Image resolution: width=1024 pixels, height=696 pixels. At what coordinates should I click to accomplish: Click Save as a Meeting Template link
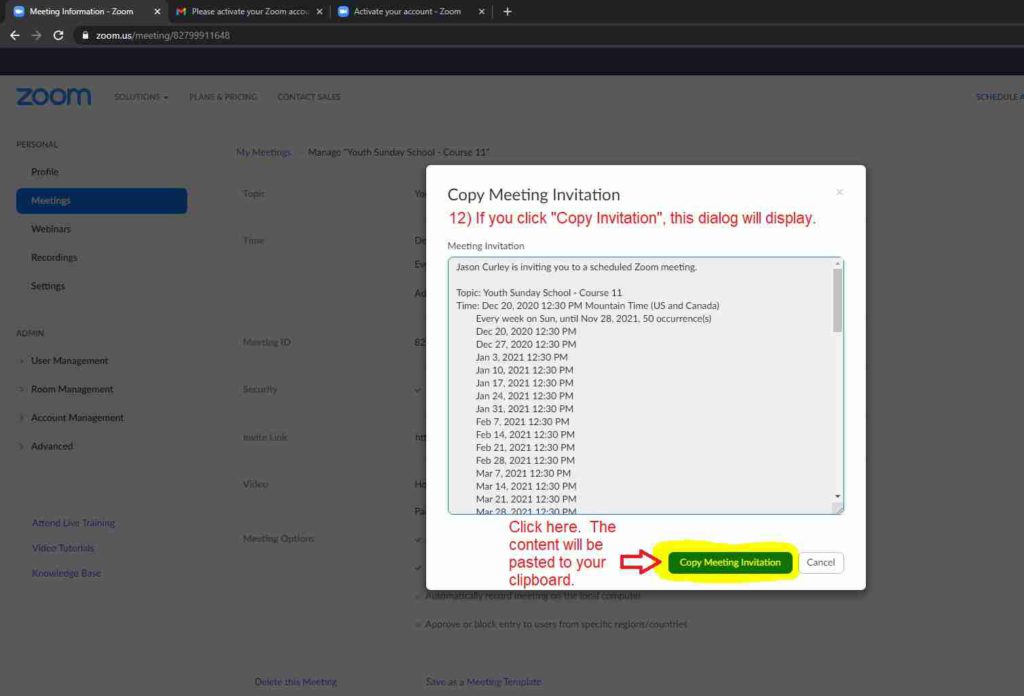[x=483, y=682]
